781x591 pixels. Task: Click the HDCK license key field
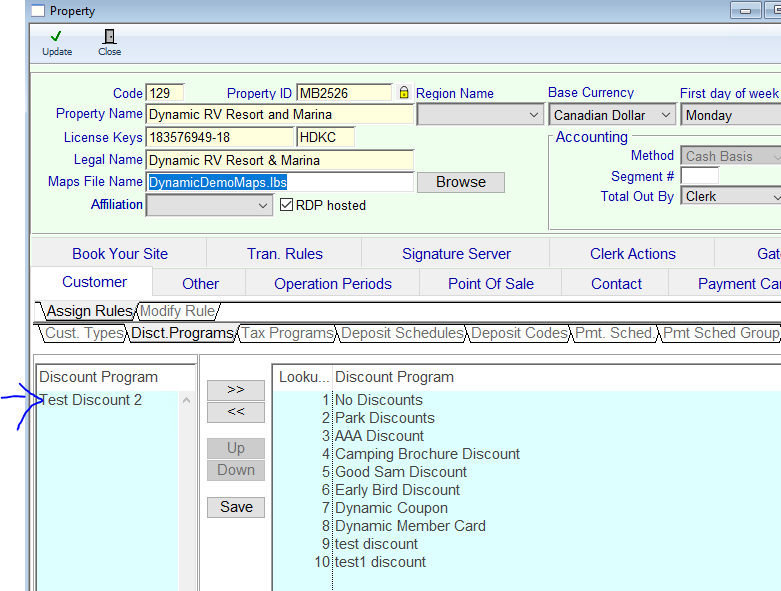(x=325, y=137)
